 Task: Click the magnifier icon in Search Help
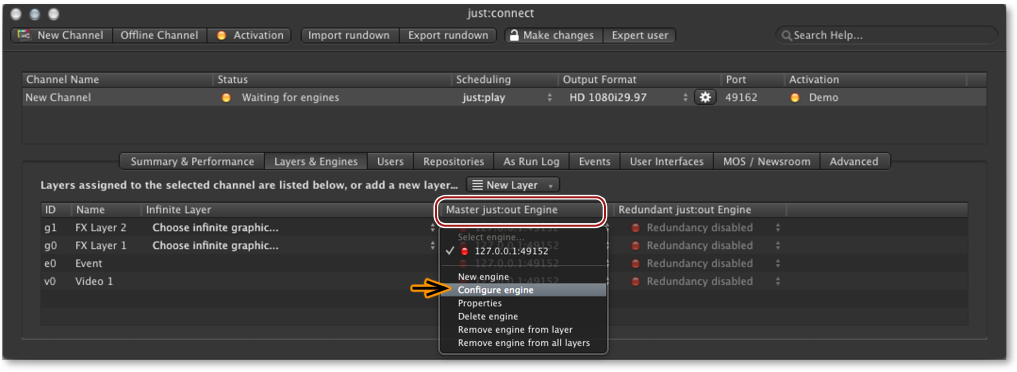click(787, 36)
